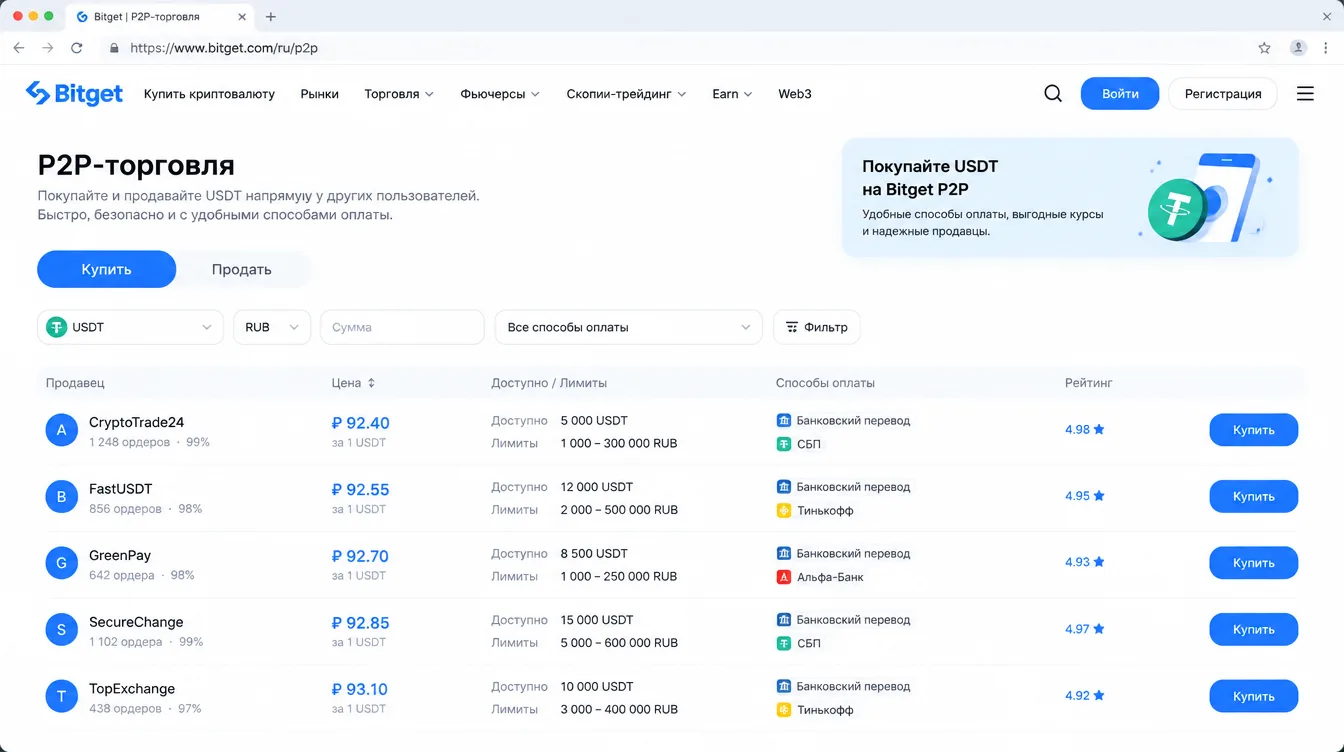Image resolution: width=1344 pixels, height=752 pixels.
Task: Expand the Торговля menu
Action: click(399, 94)
